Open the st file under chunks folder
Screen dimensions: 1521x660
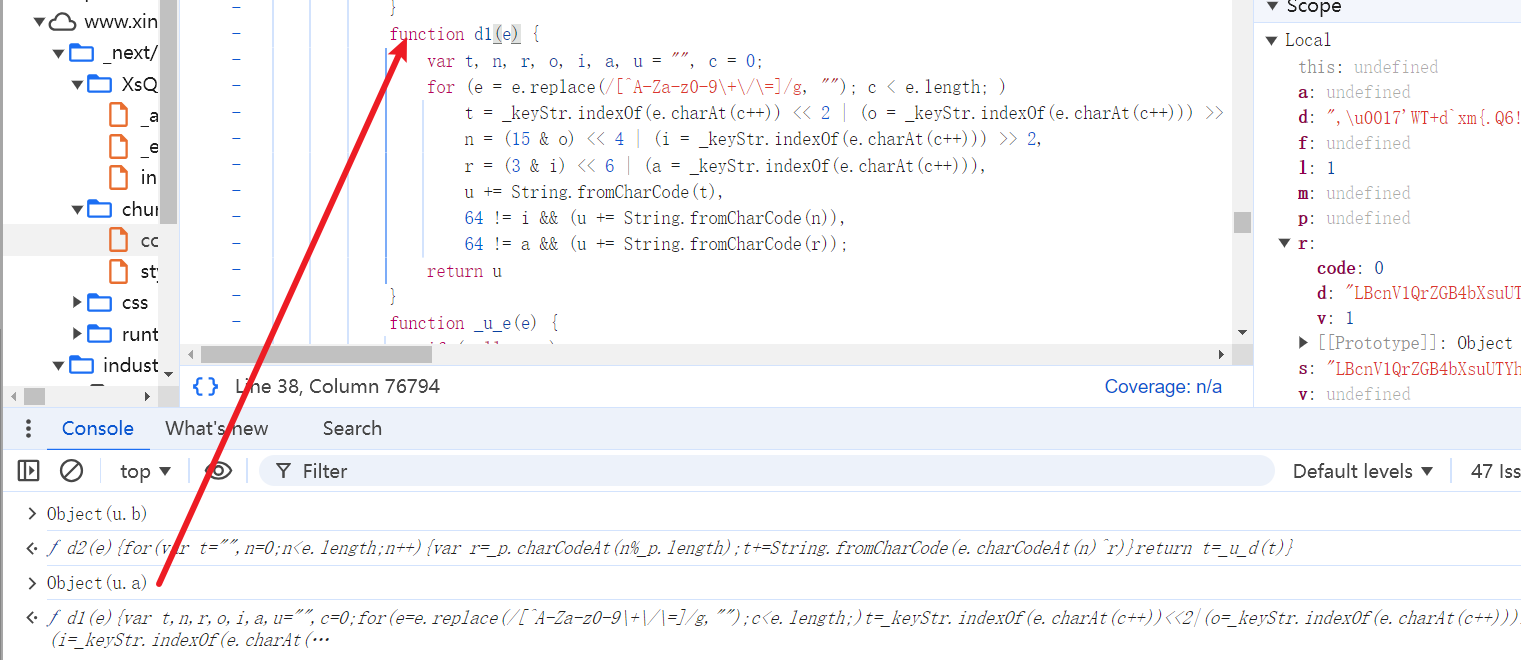119,271
